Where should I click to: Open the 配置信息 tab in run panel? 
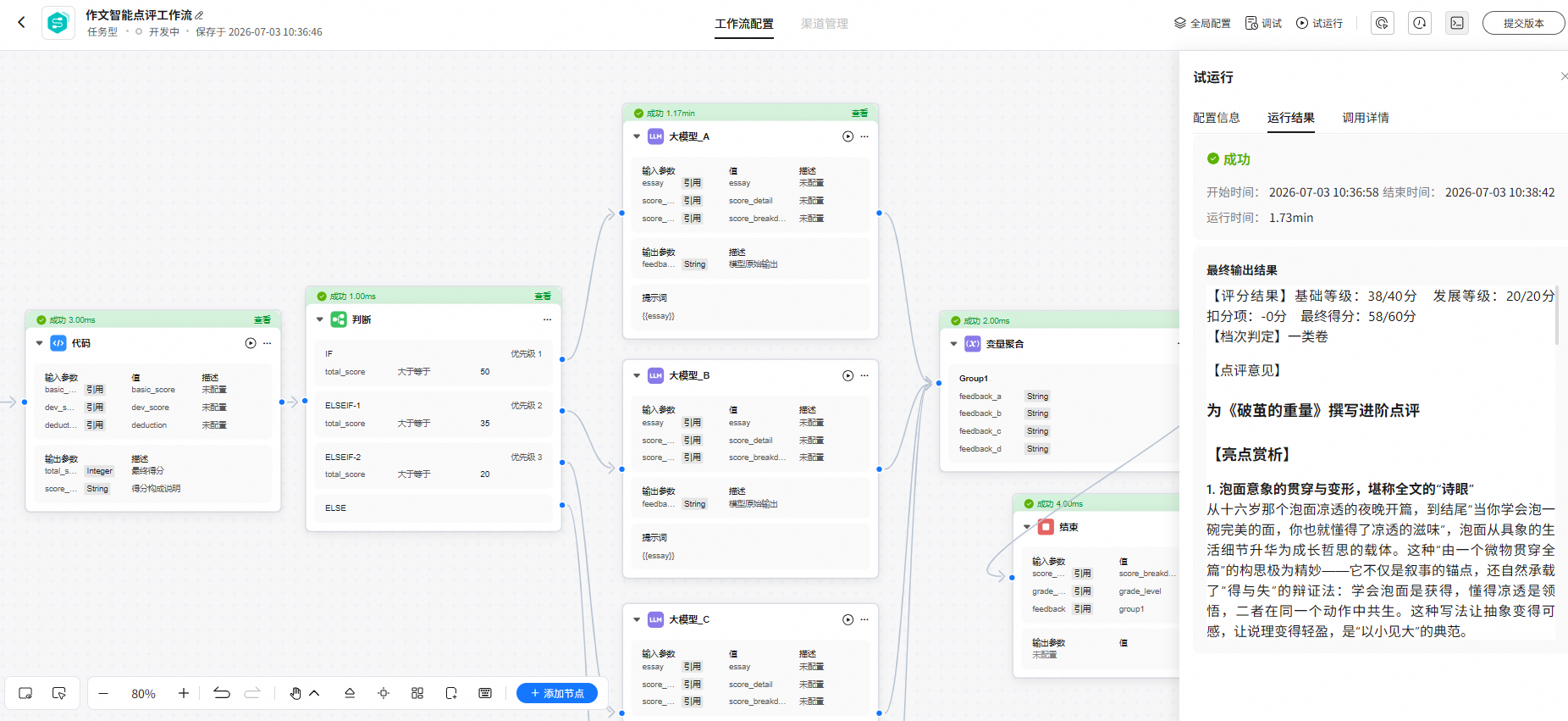click(1217, 118)
